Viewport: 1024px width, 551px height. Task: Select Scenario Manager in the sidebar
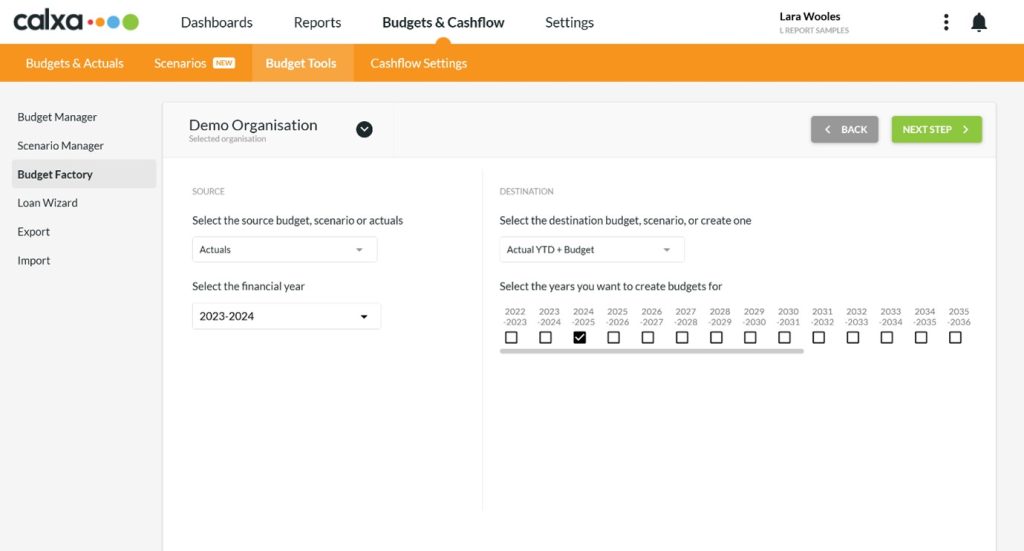[60, 146]
